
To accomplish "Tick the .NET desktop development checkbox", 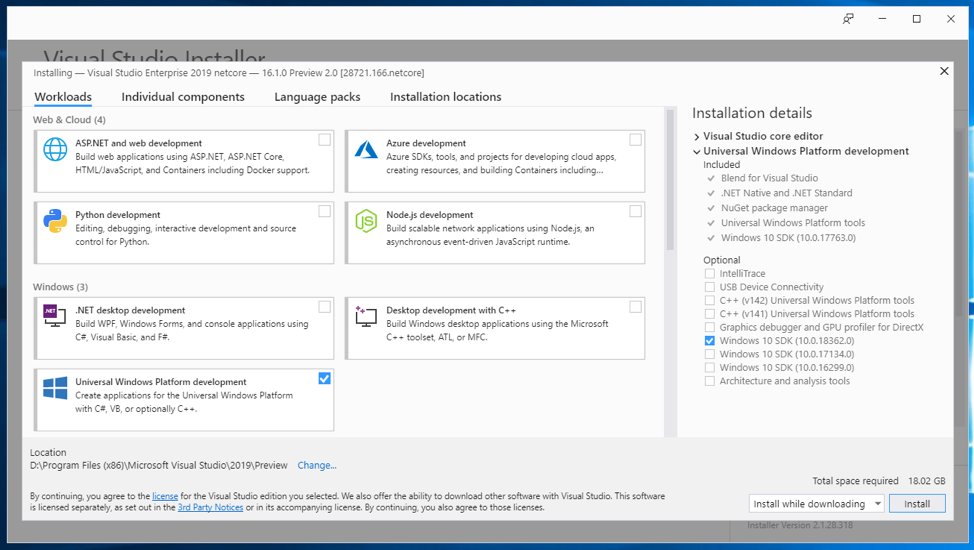I will tap(324, 307).
